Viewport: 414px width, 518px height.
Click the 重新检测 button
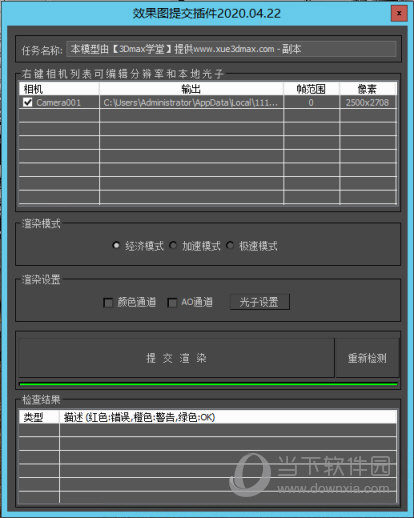pos(367,358)
